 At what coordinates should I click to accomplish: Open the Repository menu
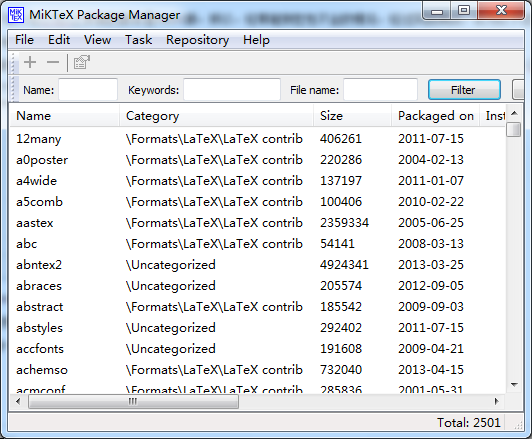(197, 40)
